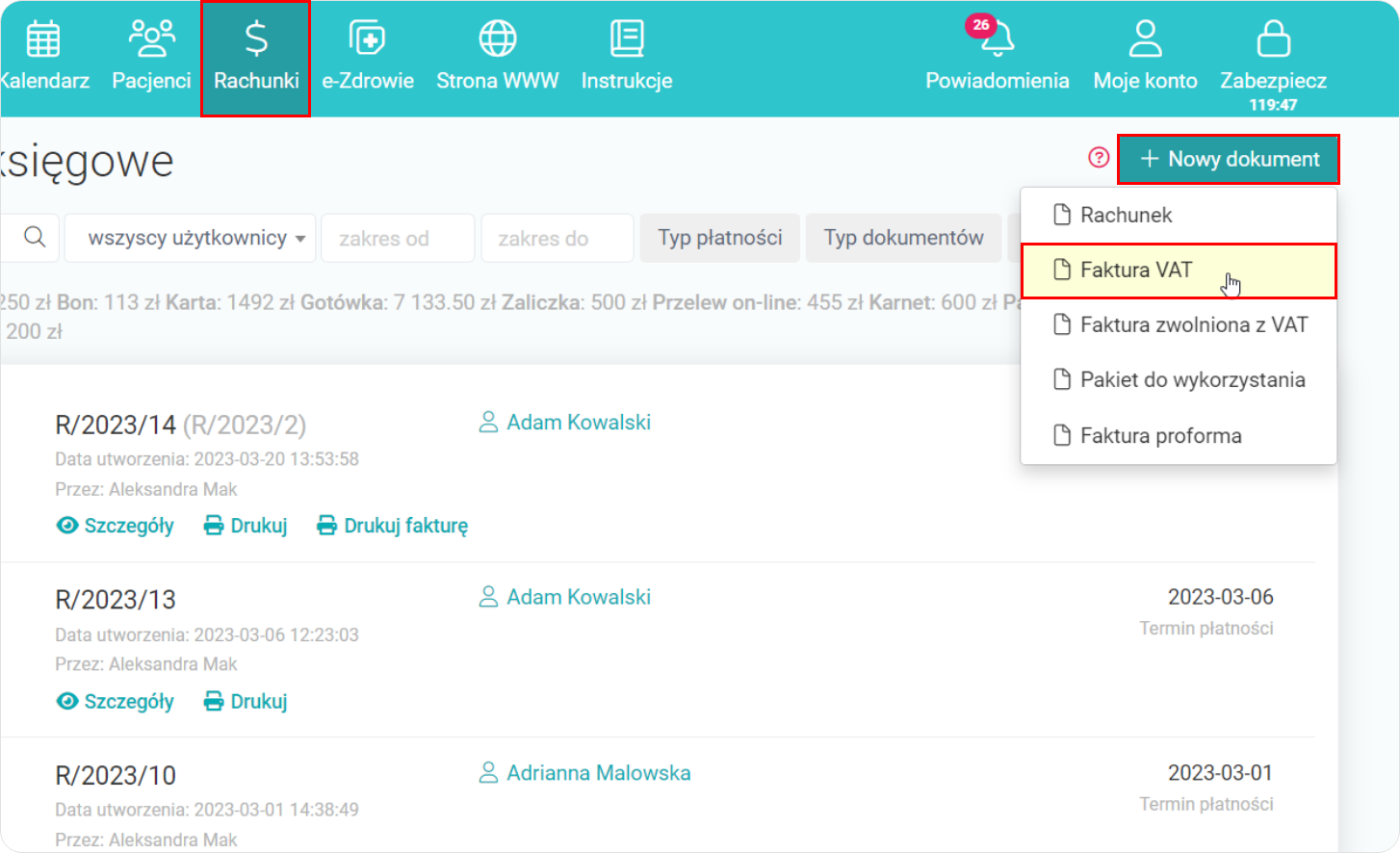Click the R/2023/13 document title
1400x853 pixels.
tap(116, 600)
